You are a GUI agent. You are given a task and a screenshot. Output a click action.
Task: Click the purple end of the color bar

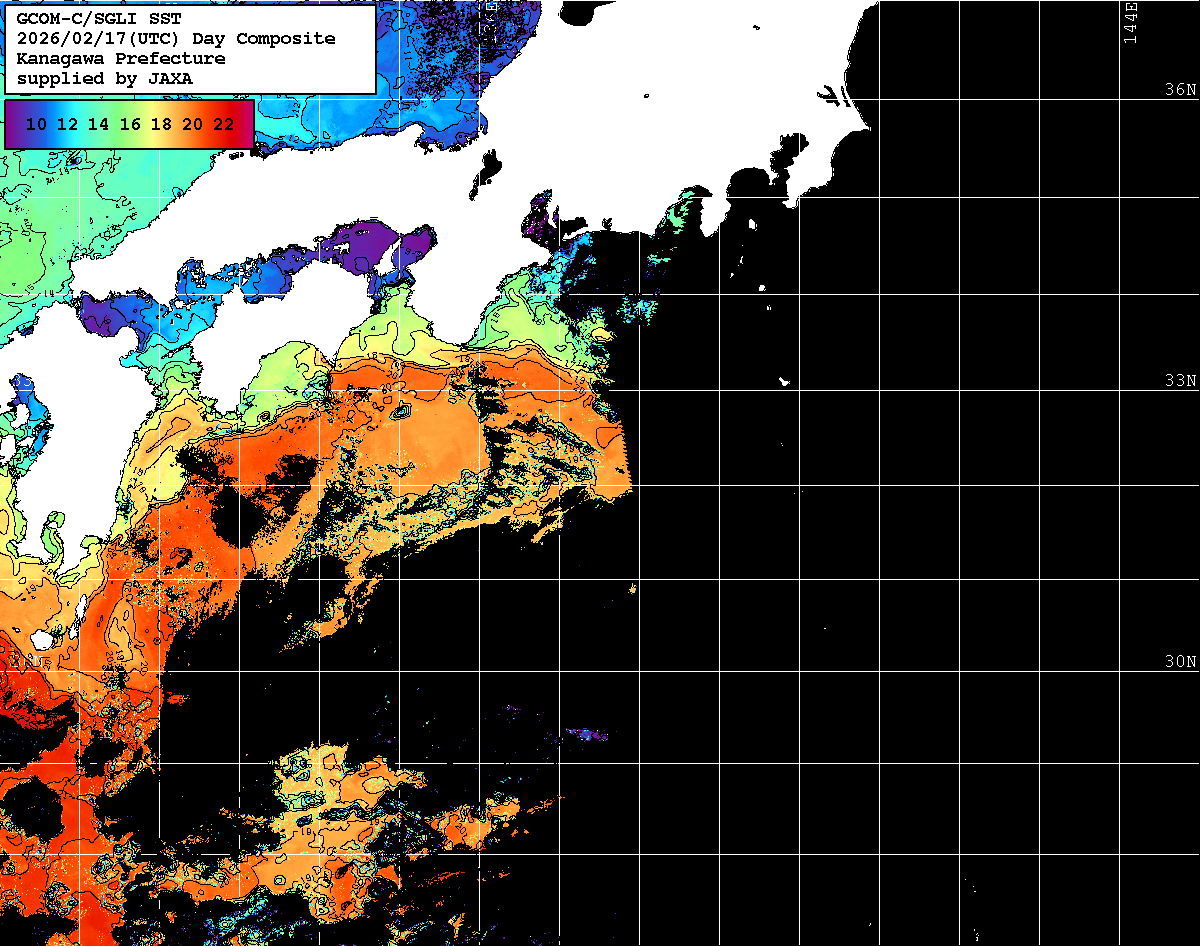tap(14, 124)
